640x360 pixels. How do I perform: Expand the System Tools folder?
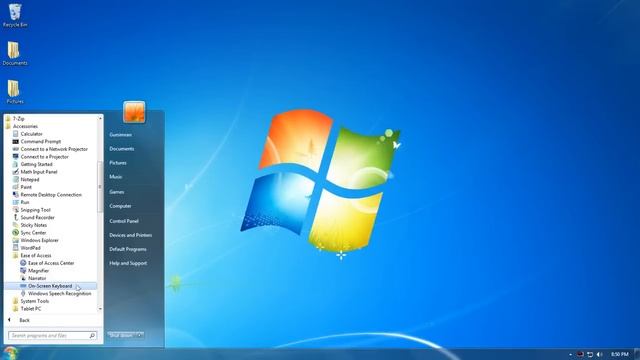pos(31,301)
